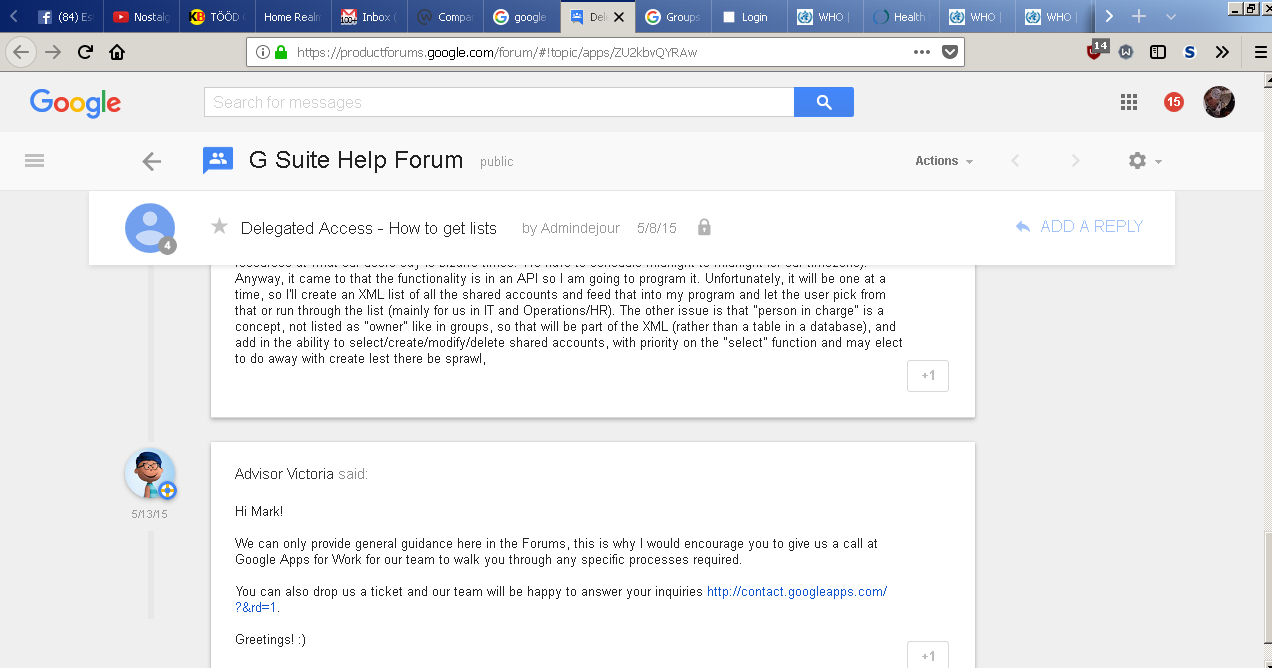Click the blue search magnifier button
This screenshot has height=668, width=1272.
[823, 102]
